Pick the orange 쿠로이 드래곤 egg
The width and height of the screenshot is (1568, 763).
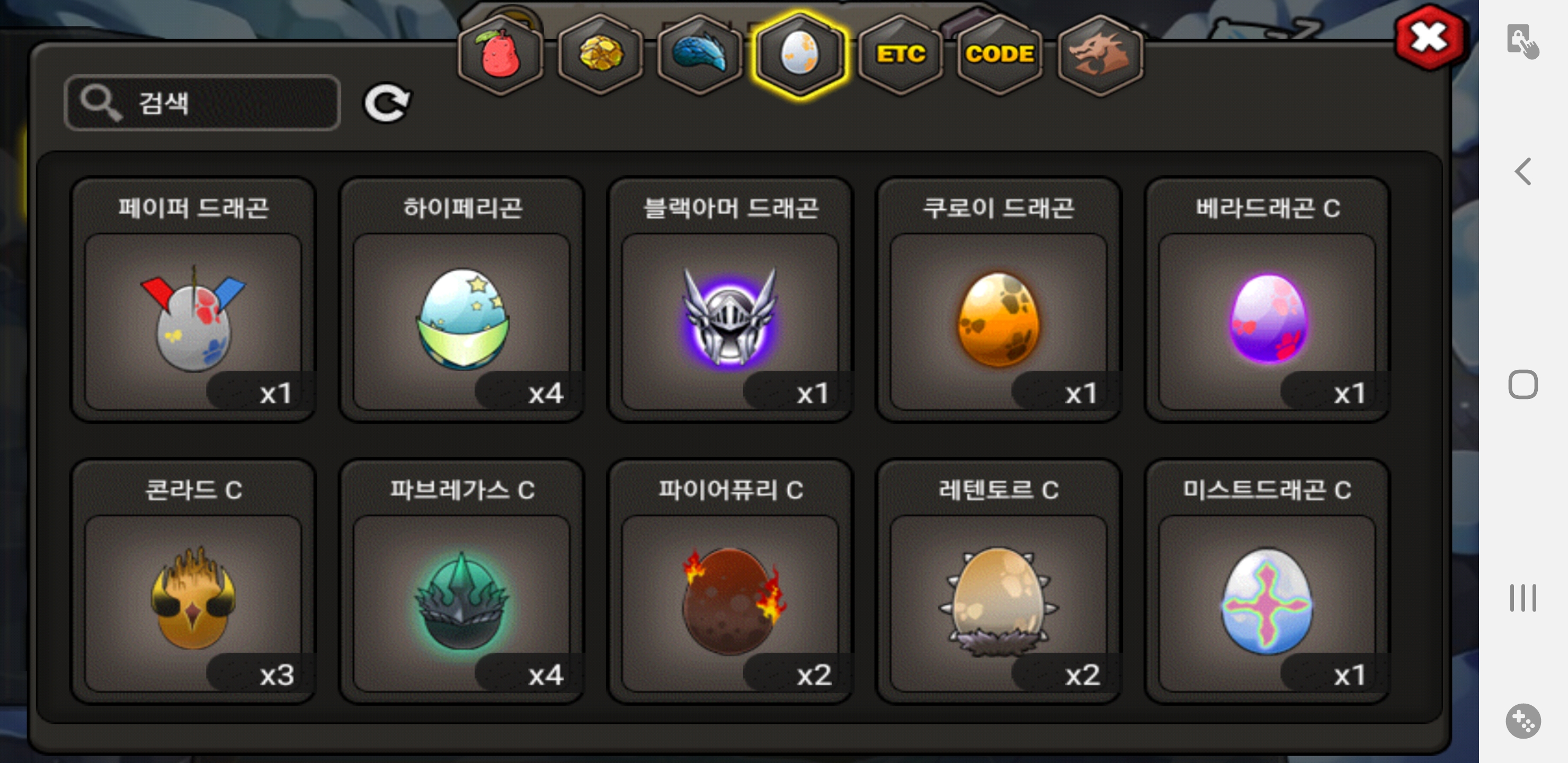[x=999, y=299]
